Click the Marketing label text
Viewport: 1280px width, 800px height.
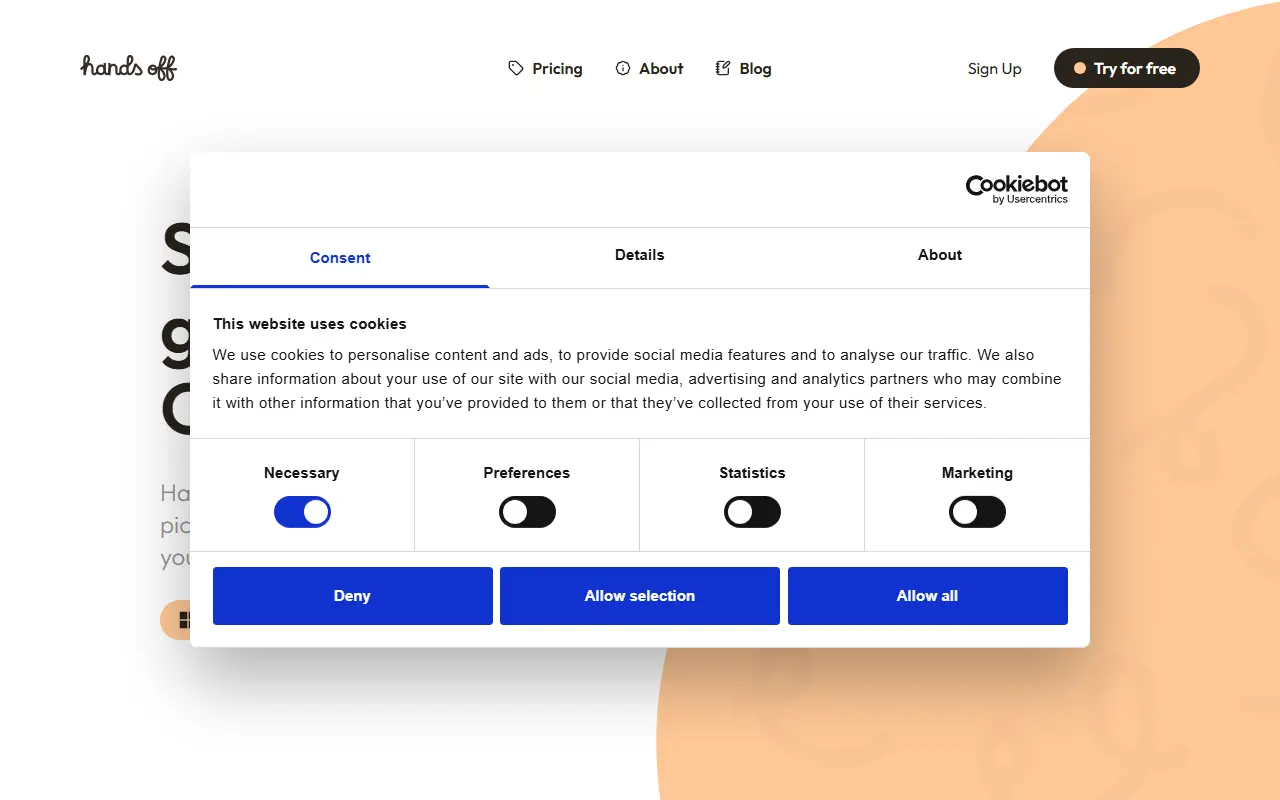coord(977,473)
